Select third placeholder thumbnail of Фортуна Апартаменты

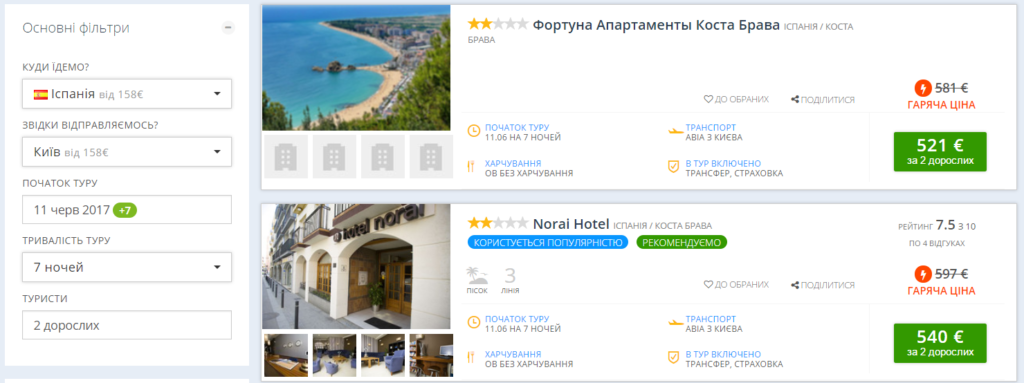click(x=383, y=157)
